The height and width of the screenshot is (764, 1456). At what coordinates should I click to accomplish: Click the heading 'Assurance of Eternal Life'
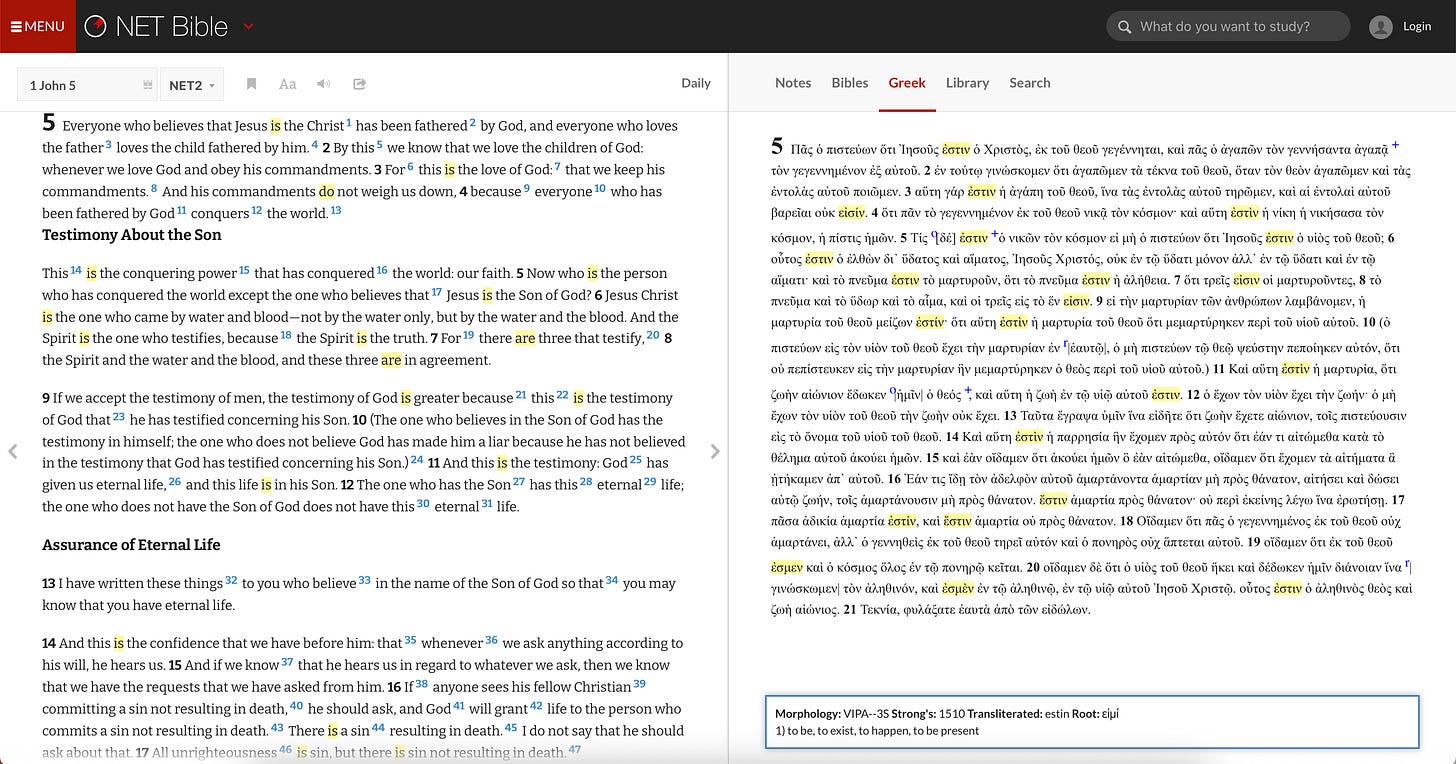pyautogui.click(x=131, y=545)
